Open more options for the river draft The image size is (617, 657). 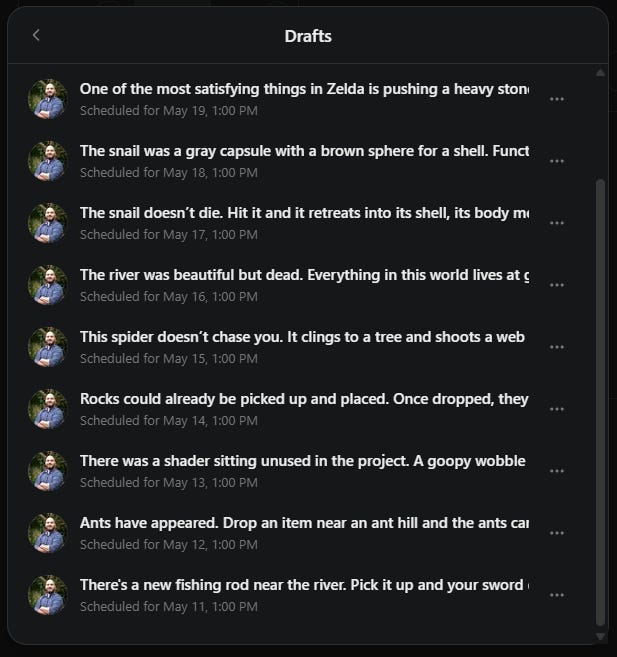coord(556,285)
